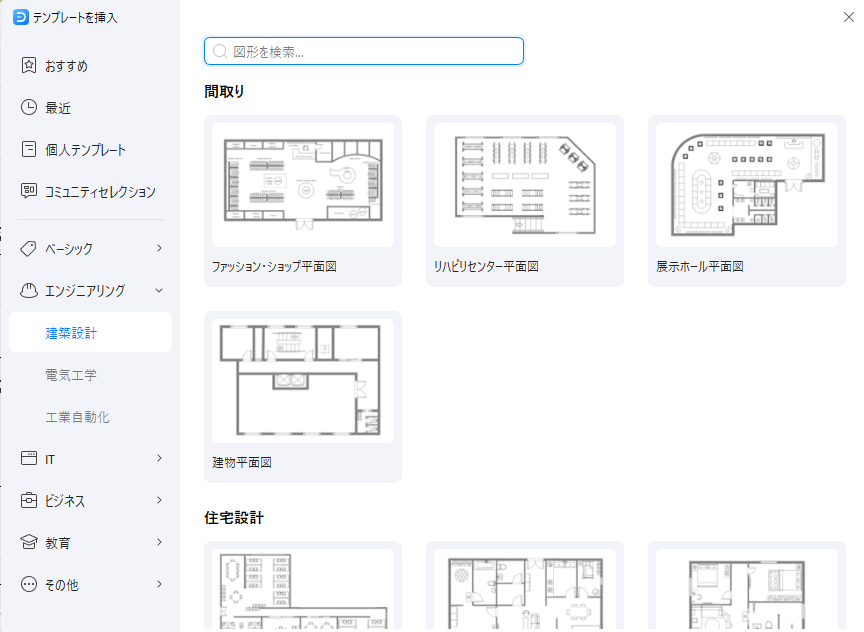The image size is (864, 632).
Task: Select the 建築設計 subcategory
Action: pos(90,332)
